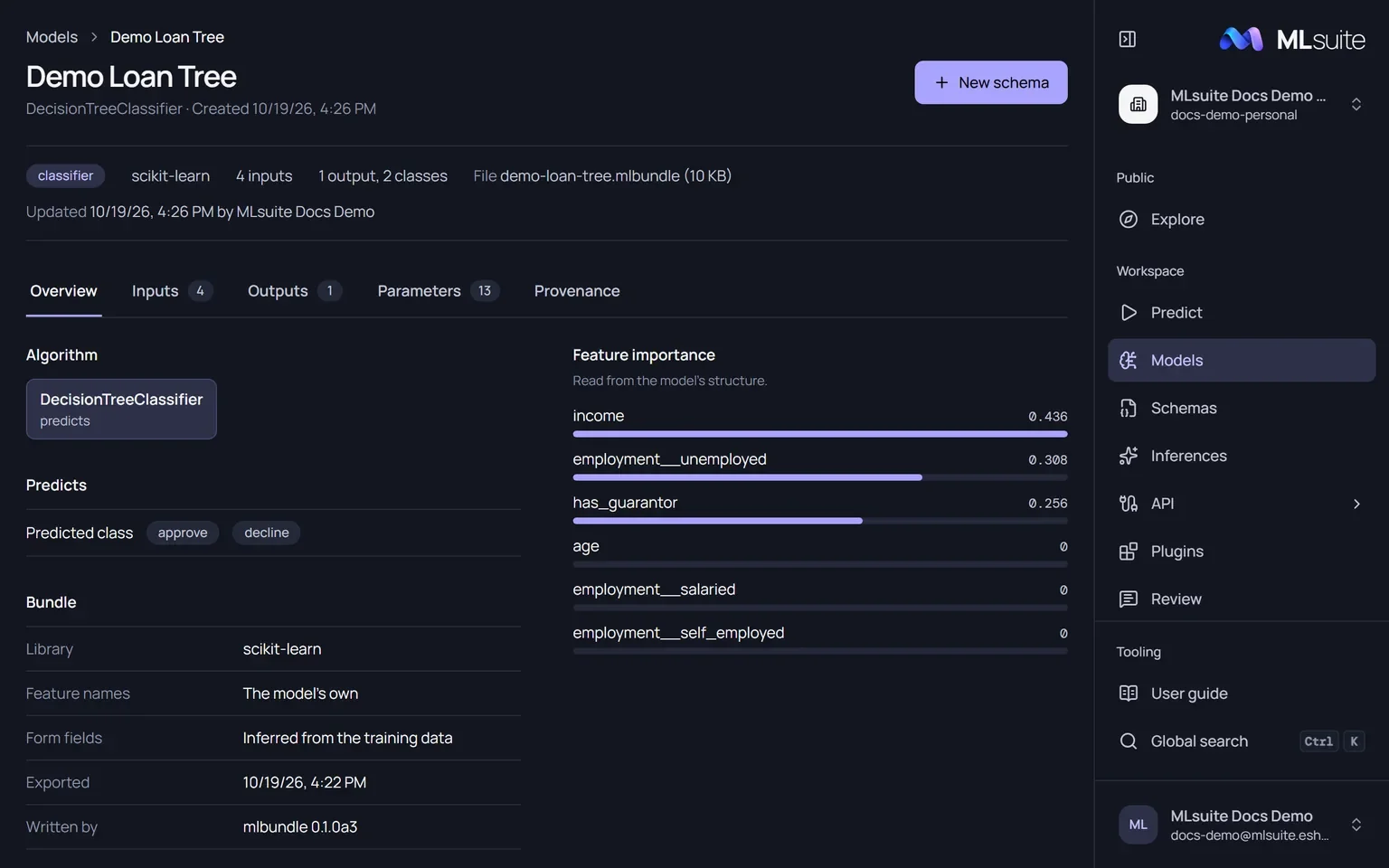Open the user account menu chevrons

coord(1356,825)
